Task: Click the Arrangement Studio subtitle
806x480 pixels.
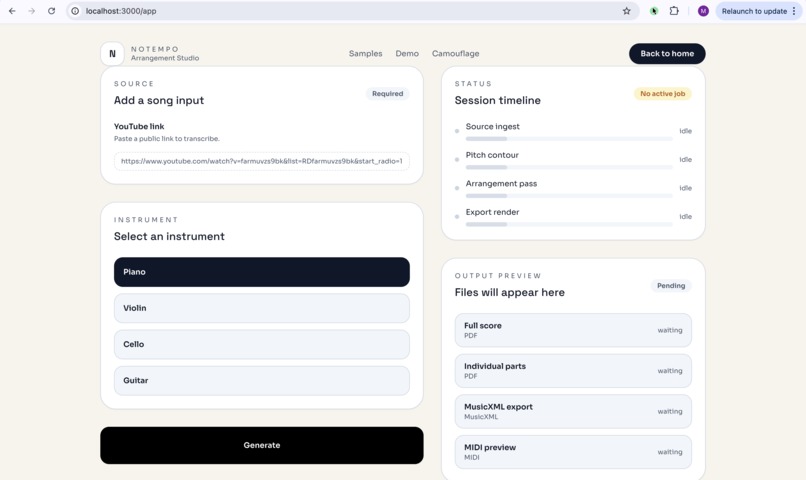Action: coord(164,58)
